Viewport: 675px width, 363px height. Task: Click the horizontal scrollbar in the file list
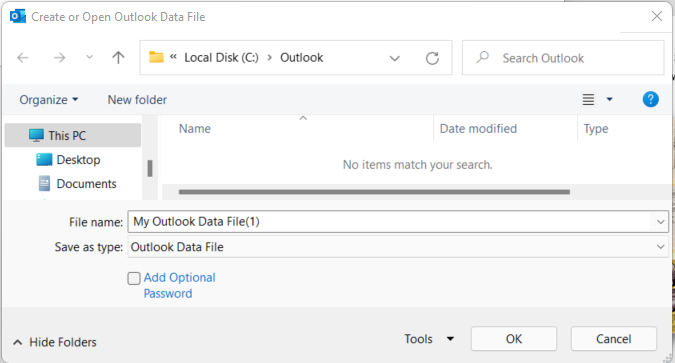point(374,192)
